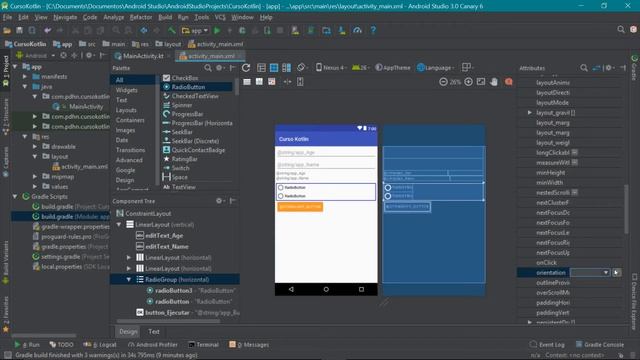Toggle second radio button in blueprint view
This screenshot has width=640, height=360.
[x=388, y=196]
